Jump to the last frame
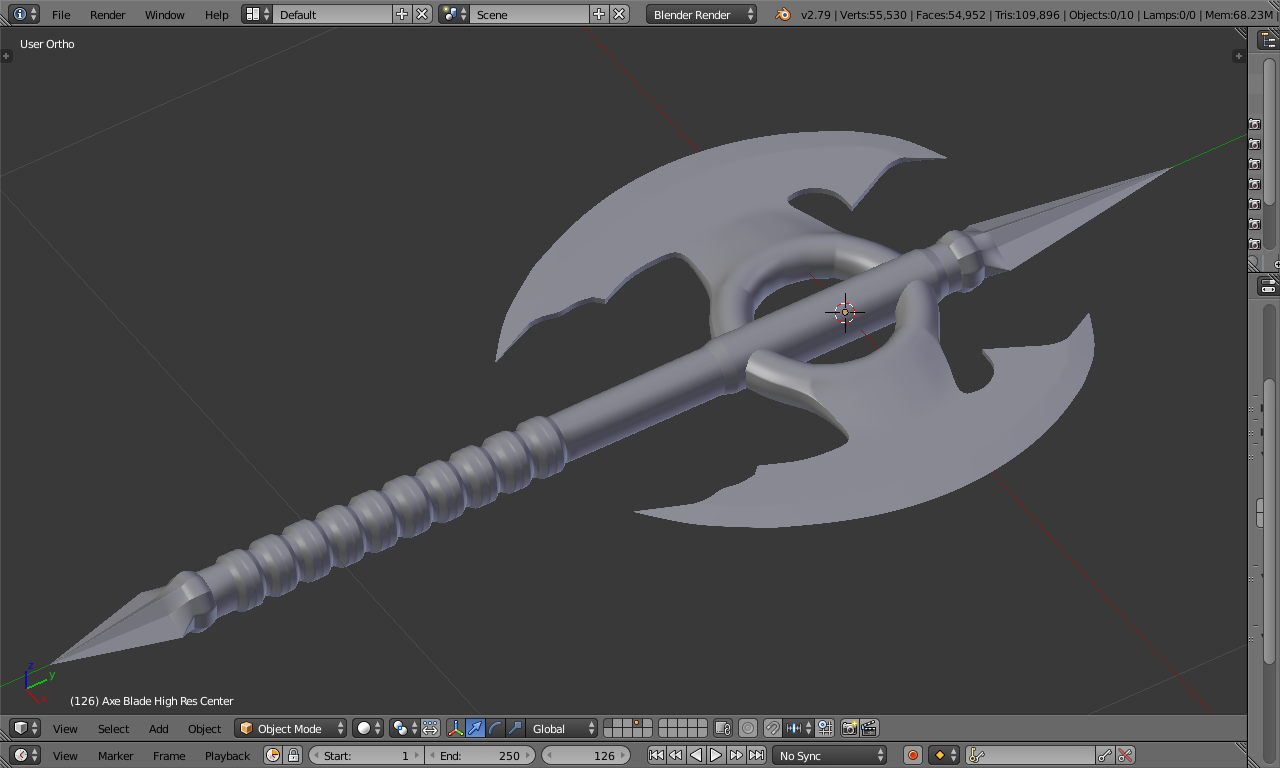Screen dimensions: 1280x768 coord(756,755)
